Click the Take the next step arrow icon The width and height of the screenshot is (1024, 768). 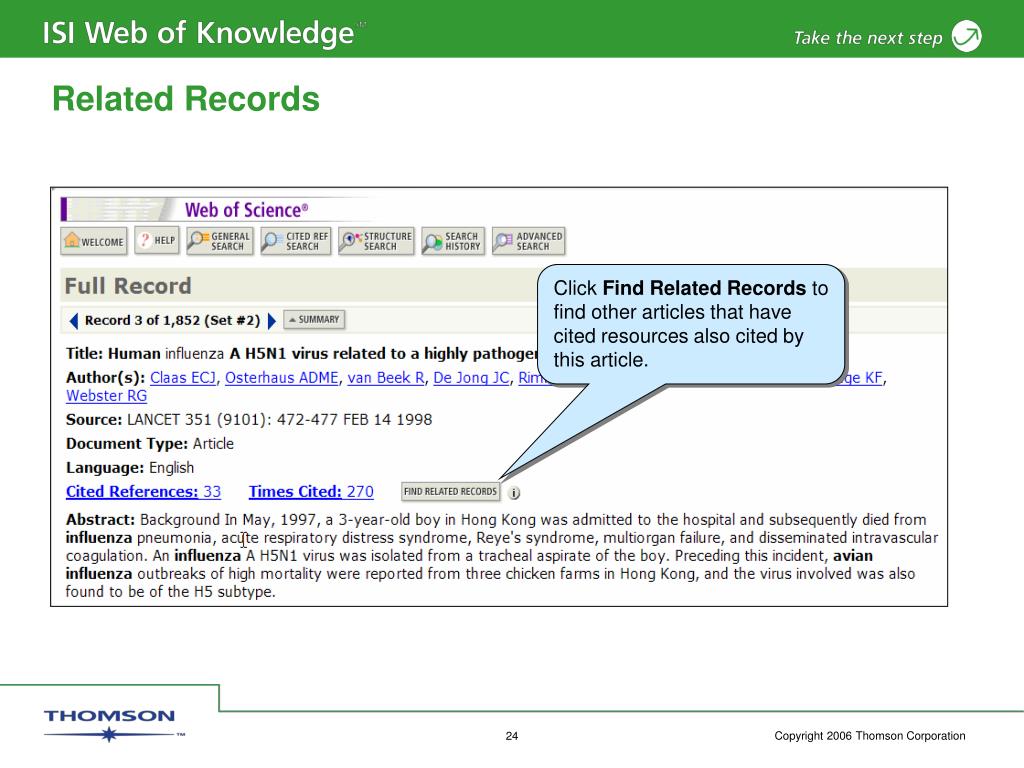point(967,36)
